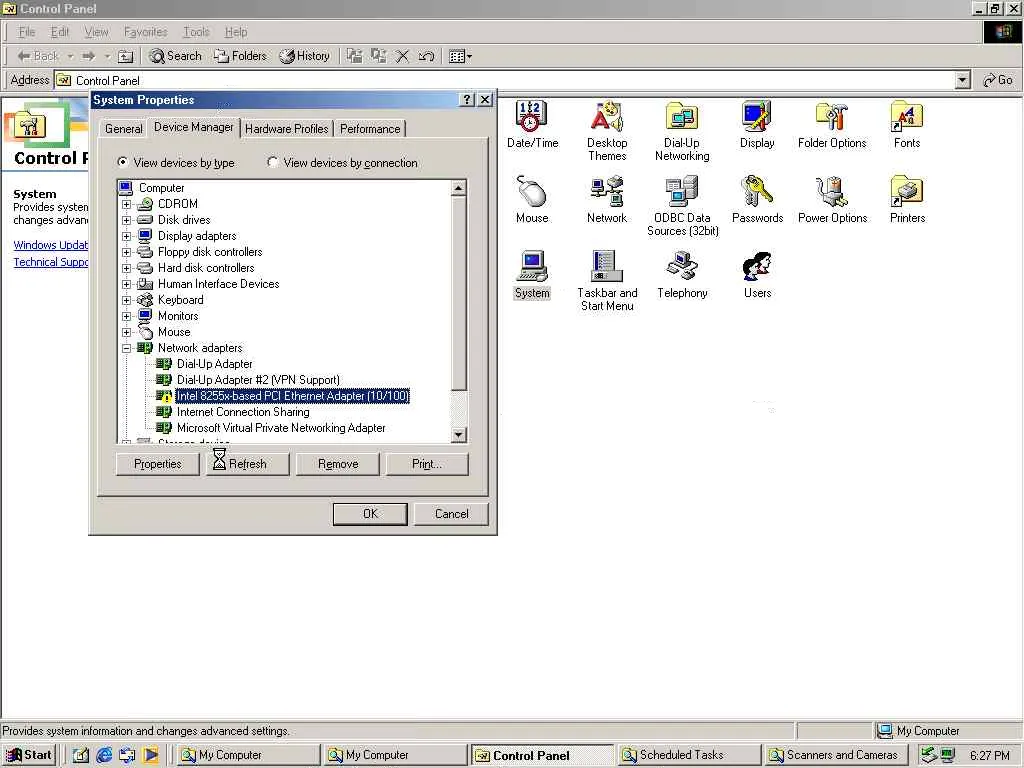This screenshot has height=768, width=1024.
Task: Click the Copy To toolbar icon
Action: click(378, 57)
